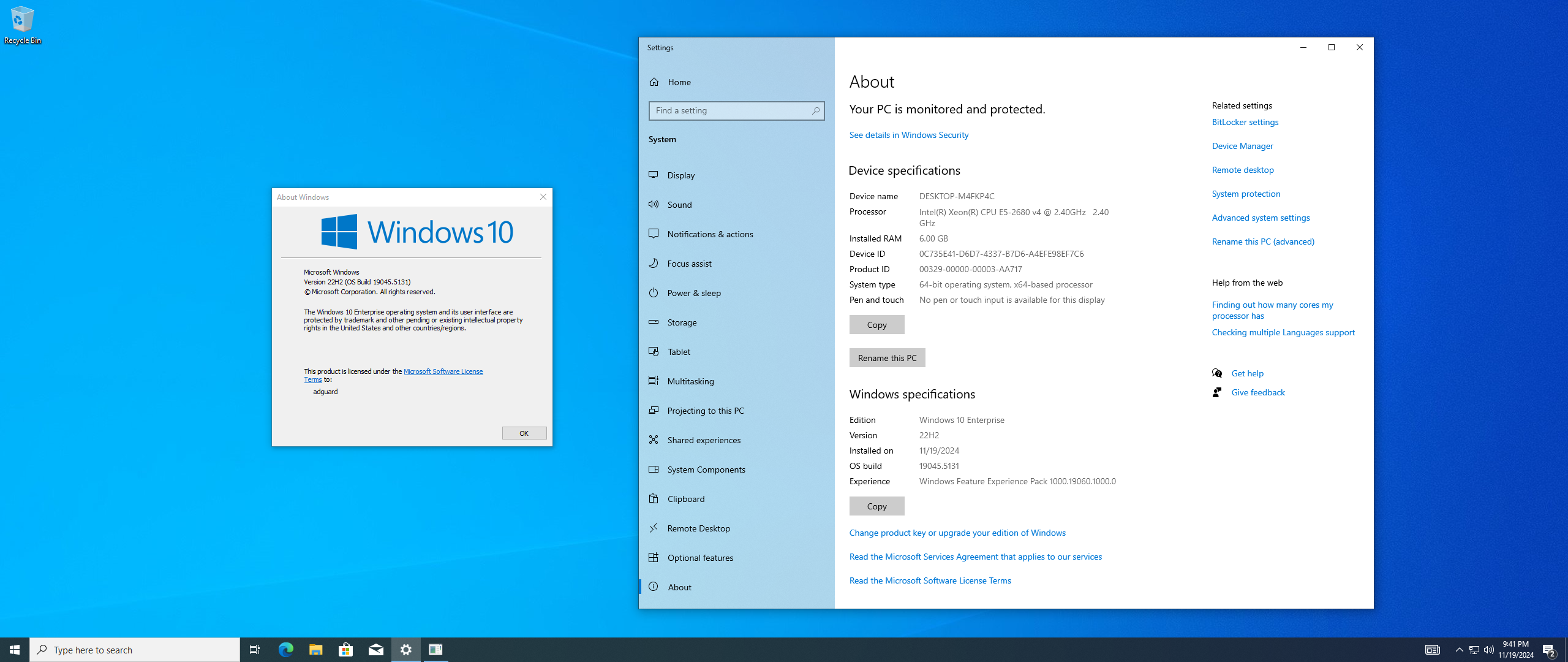Open Microsoft Software License Terms link in dialog

point(442,371)
